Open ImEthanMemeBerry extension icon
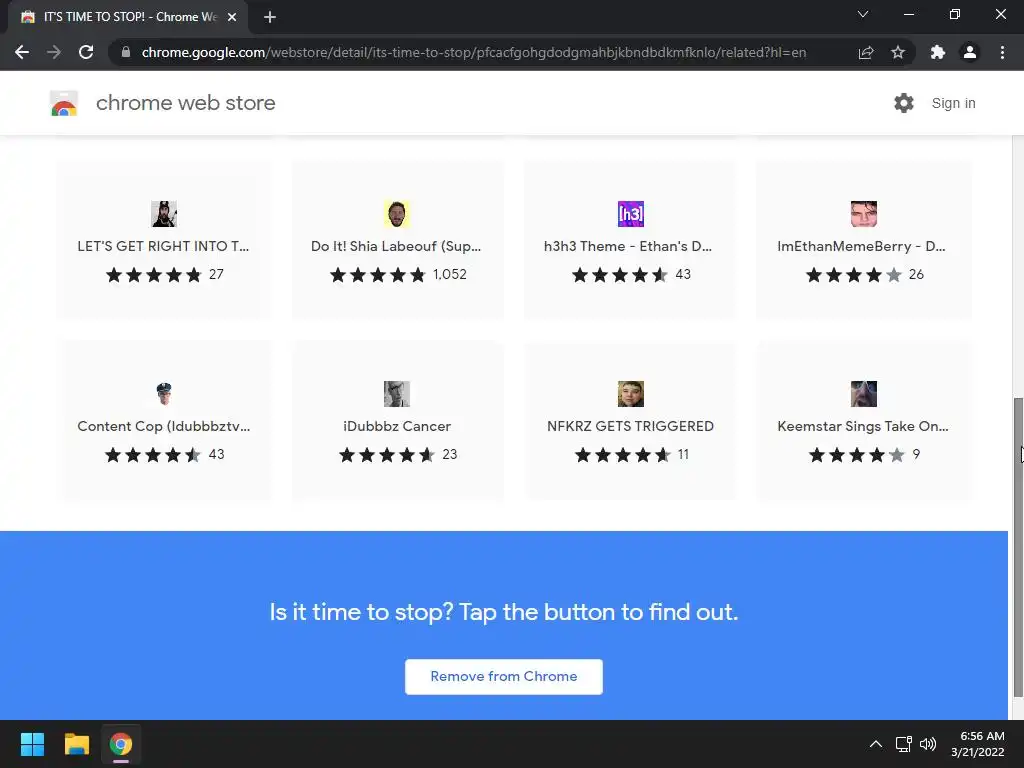This screenshot has height=768, width=1024. (x=864, y=214)
